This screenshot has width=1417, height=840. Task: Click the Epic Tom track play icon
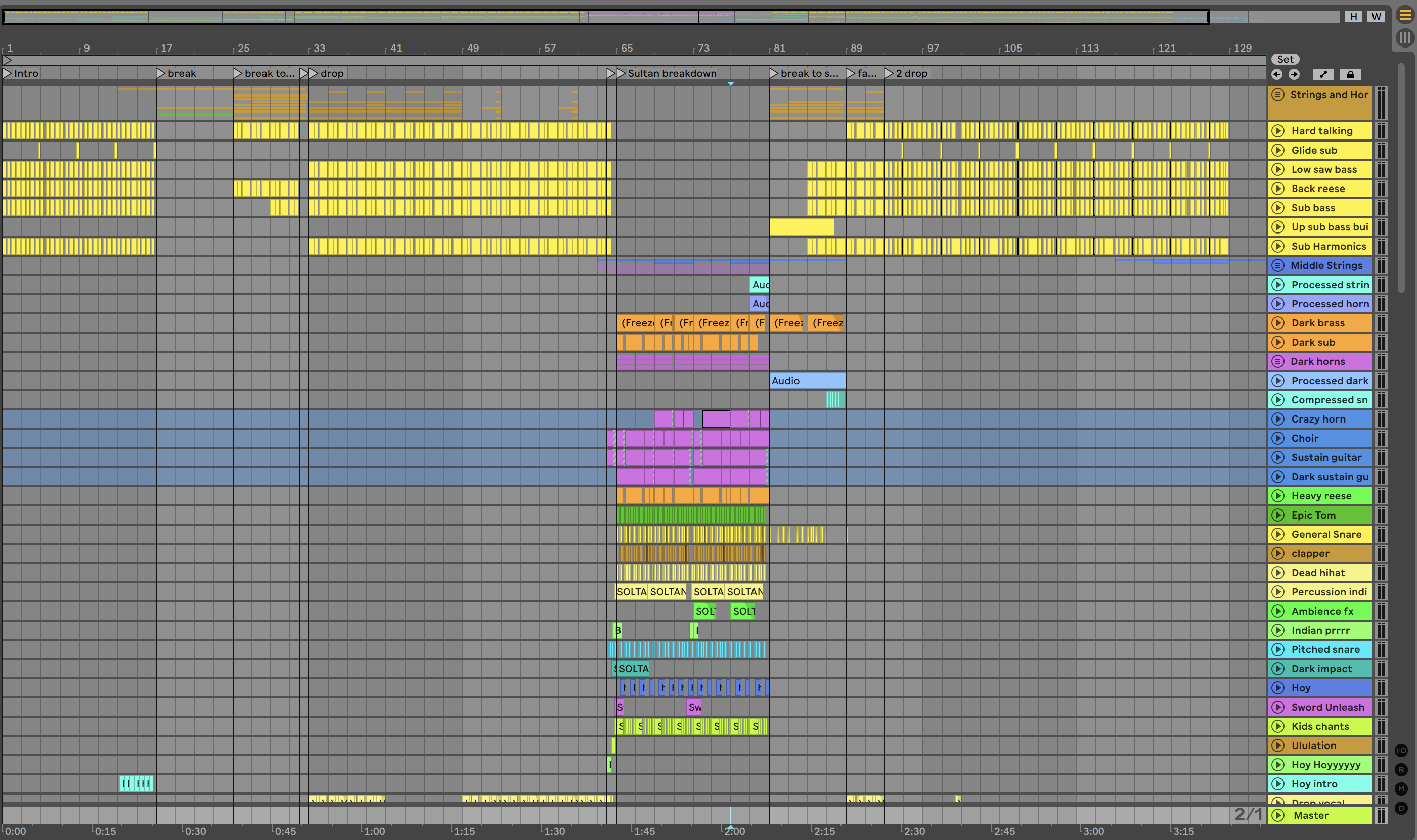click(x=1278, y=515)
